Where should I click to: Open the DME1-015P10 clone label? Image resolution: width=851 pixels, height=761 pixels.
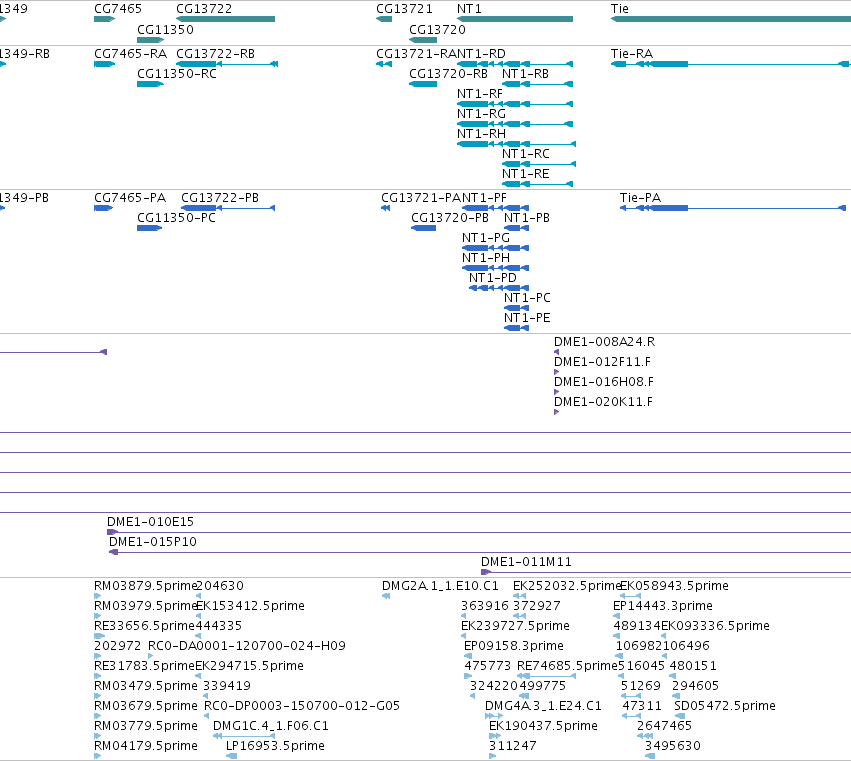[153, 542]
